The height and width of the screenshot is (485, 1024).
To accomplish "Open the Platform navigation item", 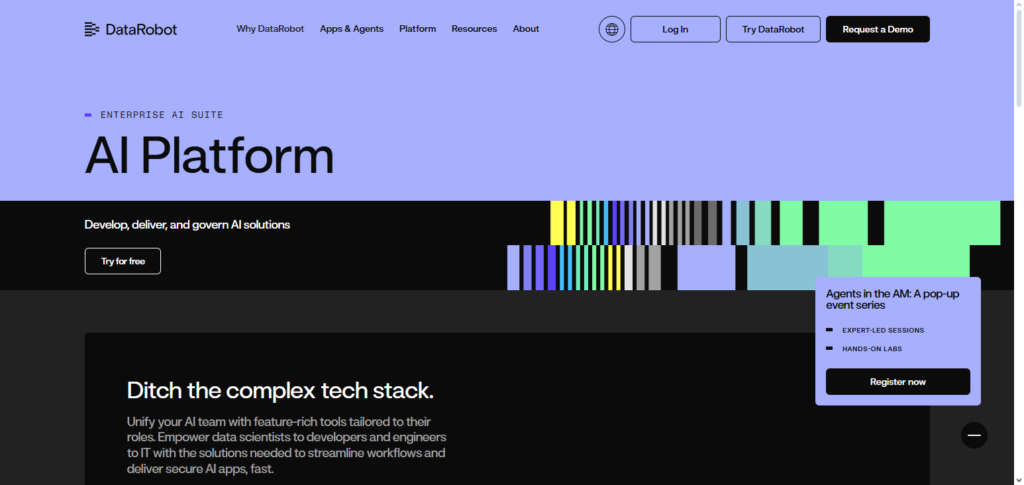I will tap(417, 29).
